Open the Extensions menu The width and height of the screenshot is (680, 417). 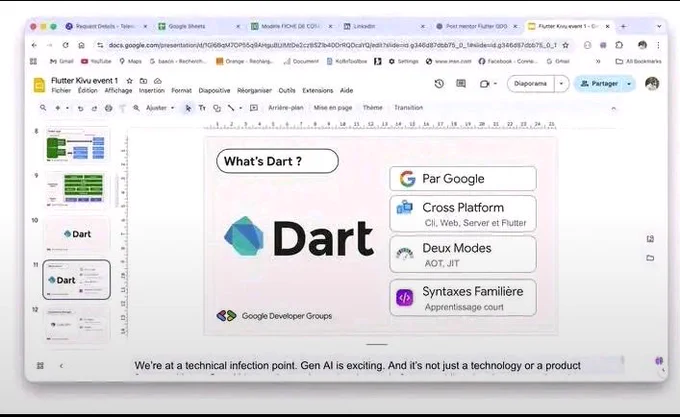click(x=317, y=91)
